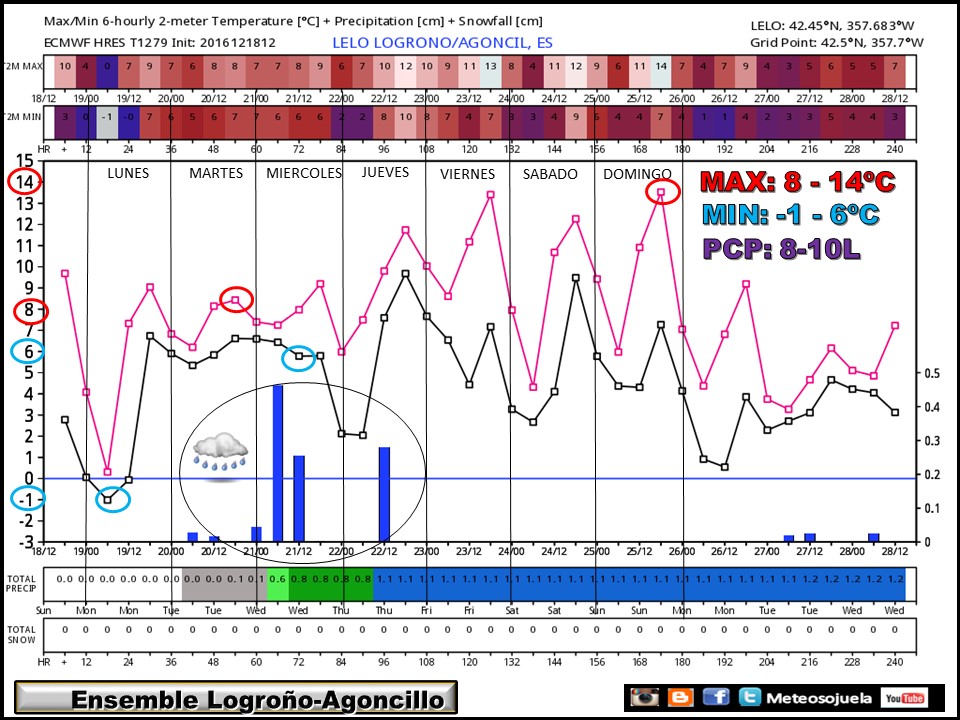960x720 pixels.
Task: Click the Grid Point: 42.5°N text
Action: click(836, 43)
